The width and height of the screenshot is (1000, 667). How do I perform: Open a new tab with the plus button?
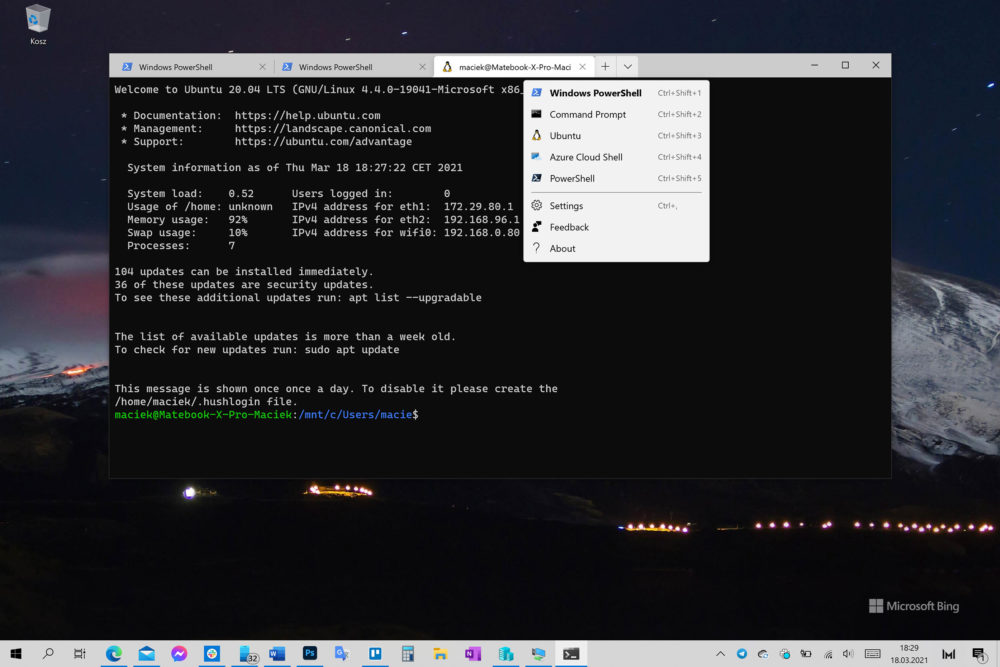click(605, 66)
